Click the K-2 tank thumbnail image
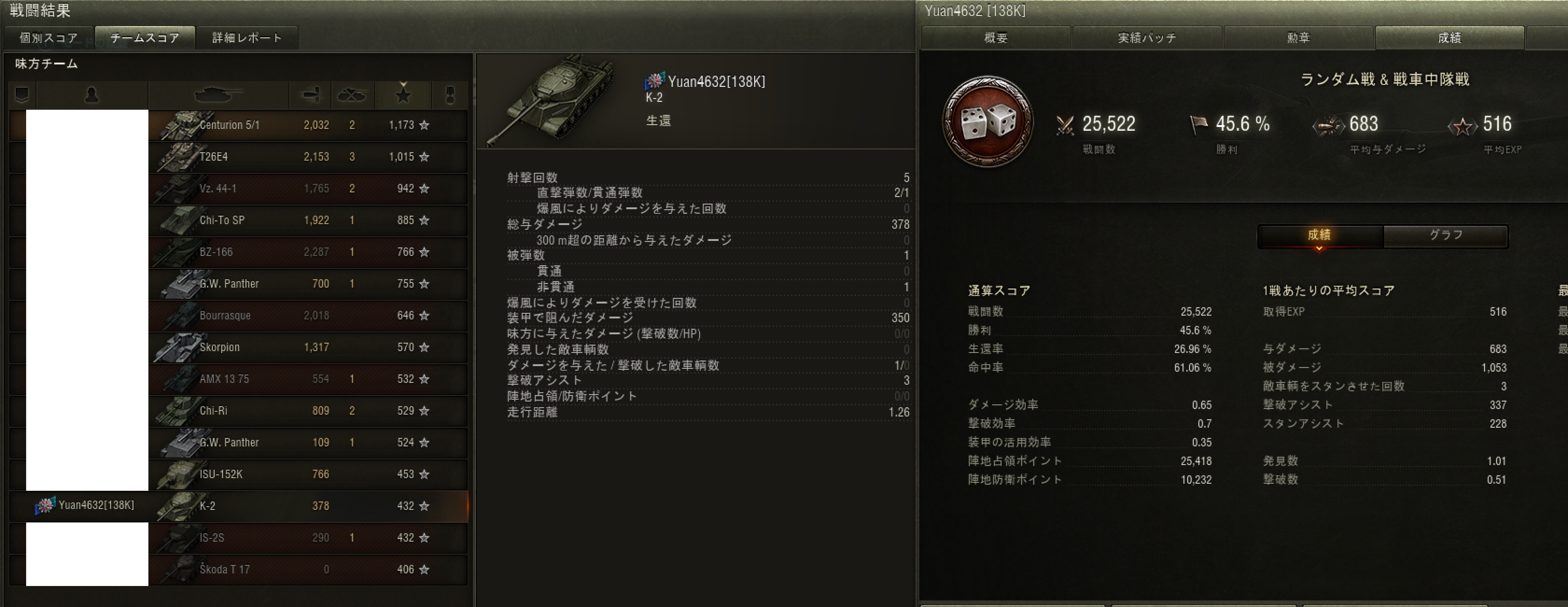 tap(554, 99)
